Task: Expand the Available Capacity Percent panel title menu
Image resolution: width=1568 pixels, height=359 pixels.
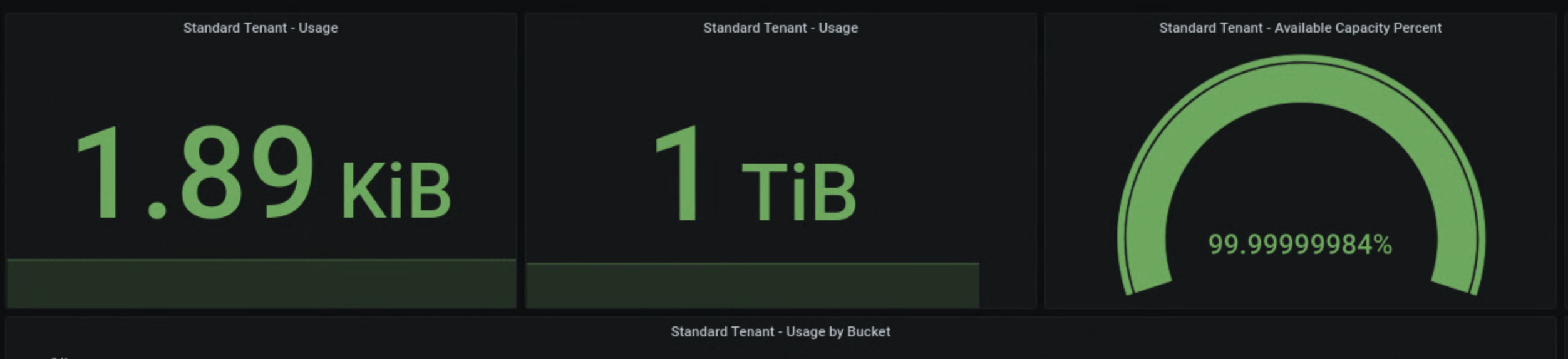Action: (1300, 28)
